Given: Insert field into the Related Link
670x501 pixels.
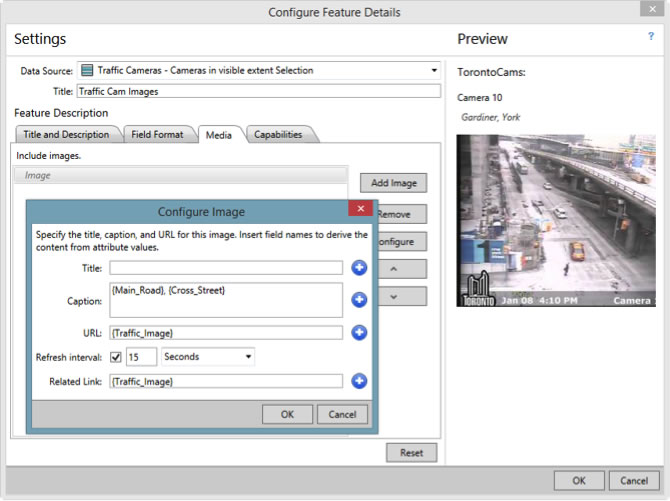Looking at the screenshot, I should (359, 381).
